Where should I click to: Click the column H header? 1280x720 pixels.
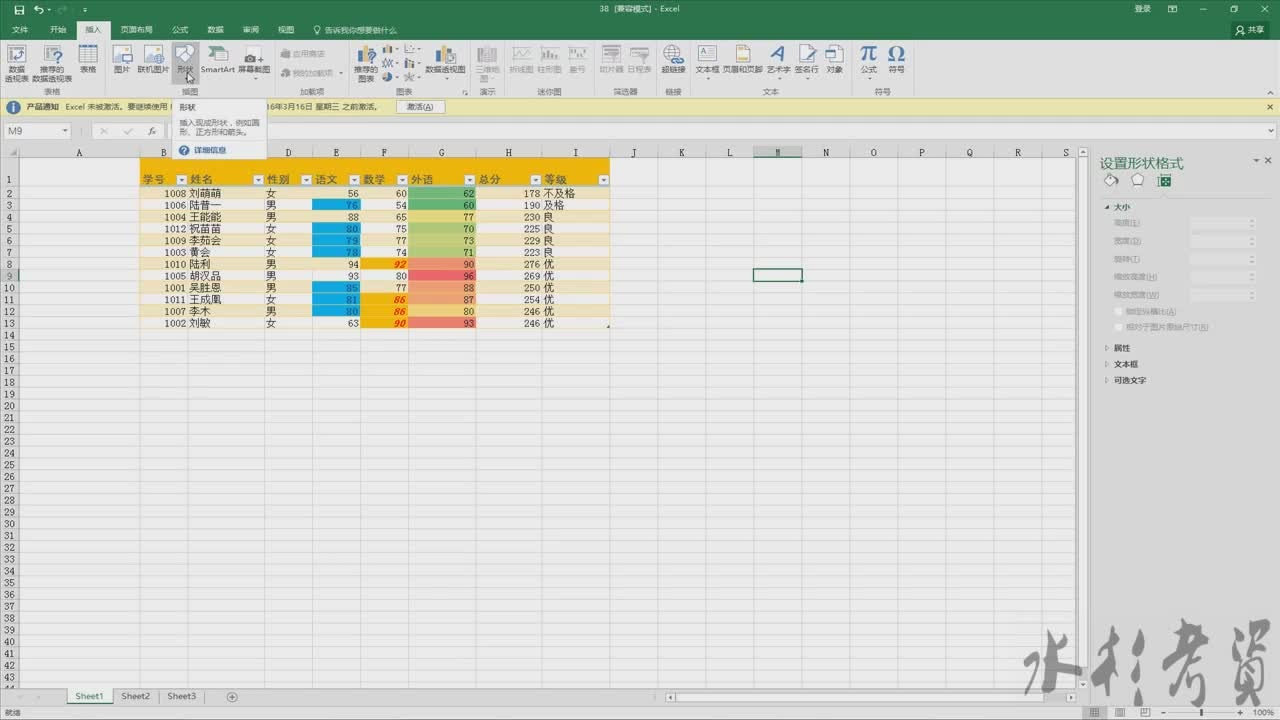click(x=509, y=153)
